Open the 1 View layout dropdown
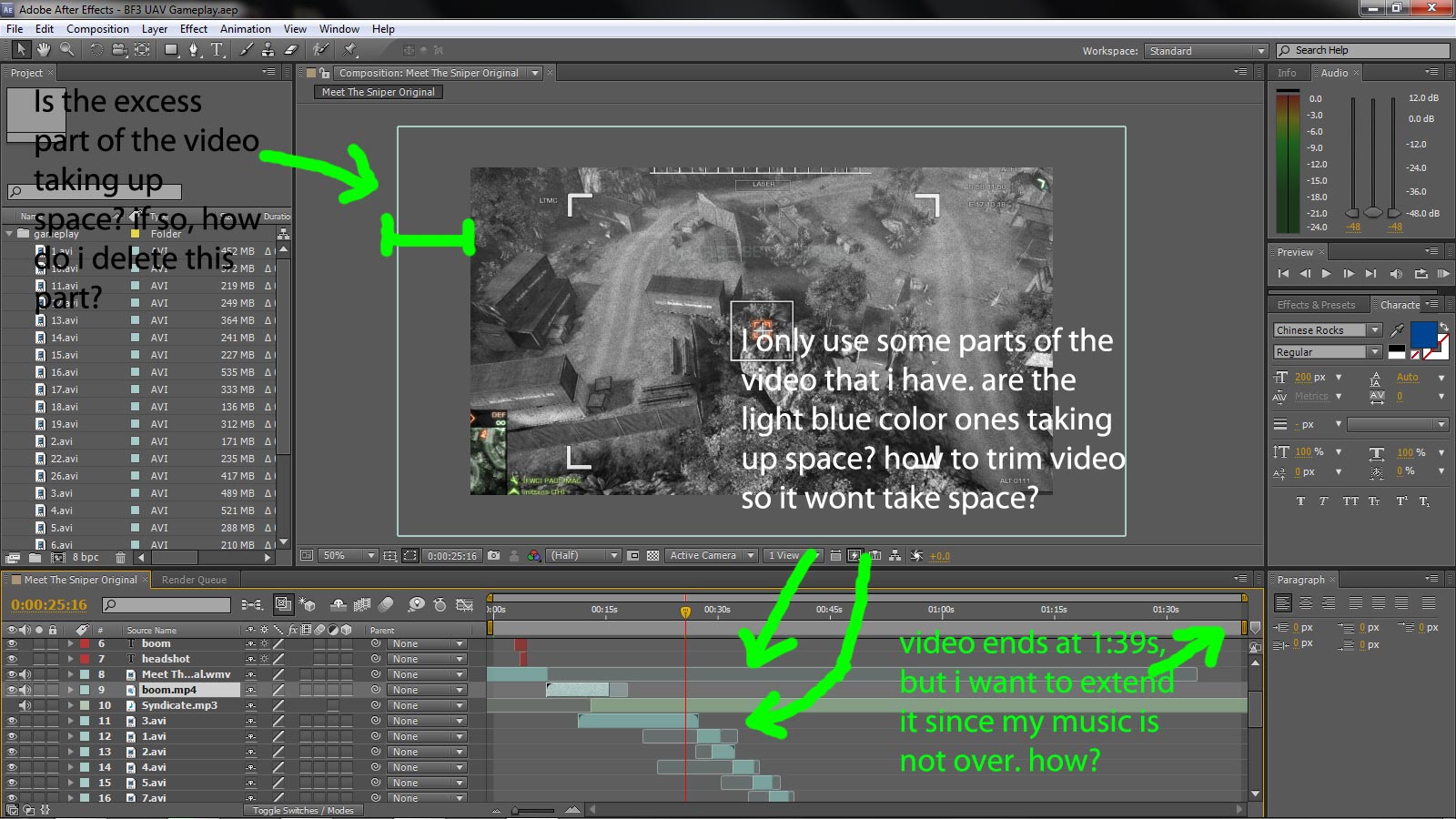The height and width of the screenshot is (819, 1456). click(792, 555)
